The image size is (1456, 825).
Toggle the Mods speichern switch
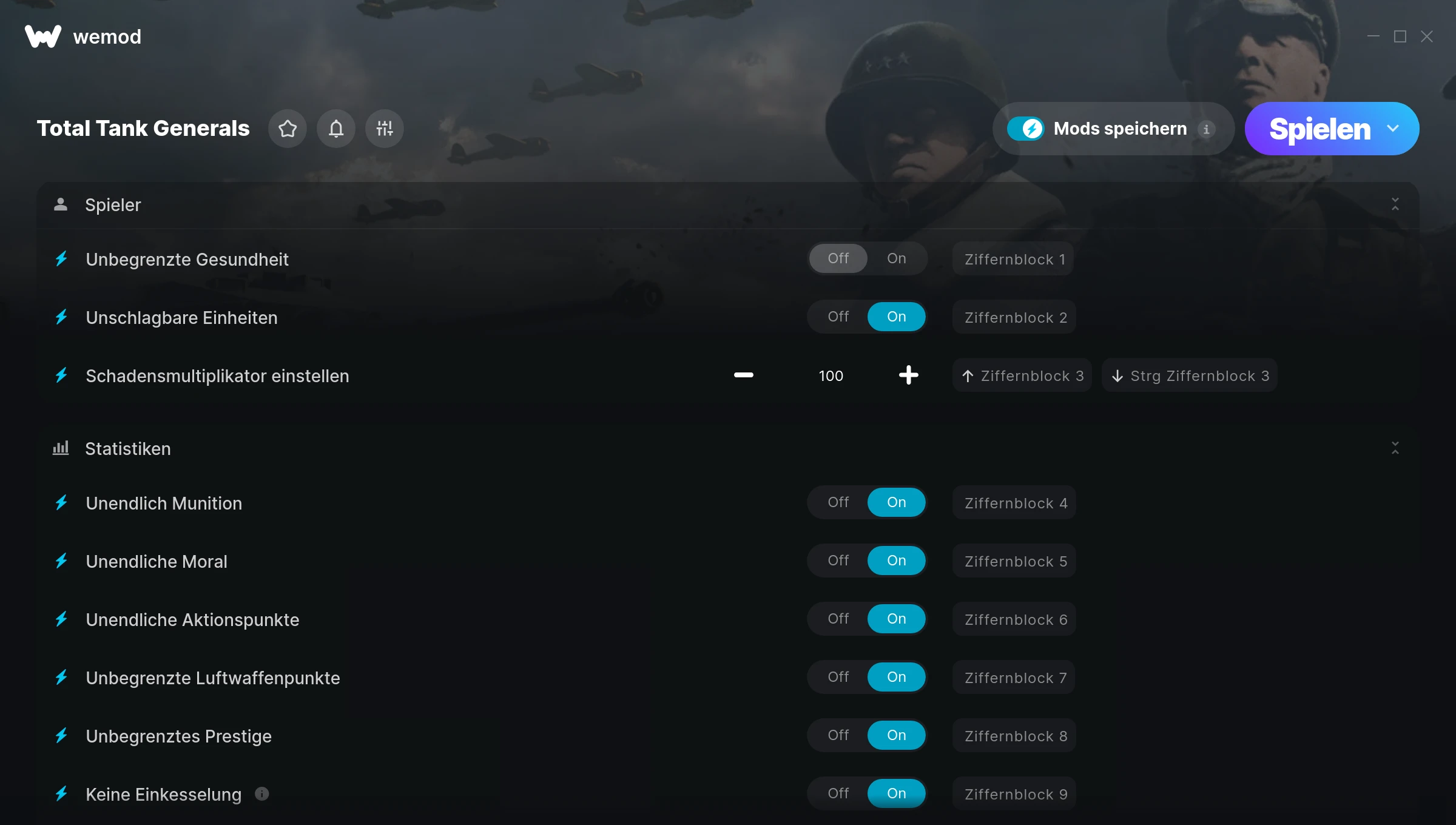(1026, 129)
